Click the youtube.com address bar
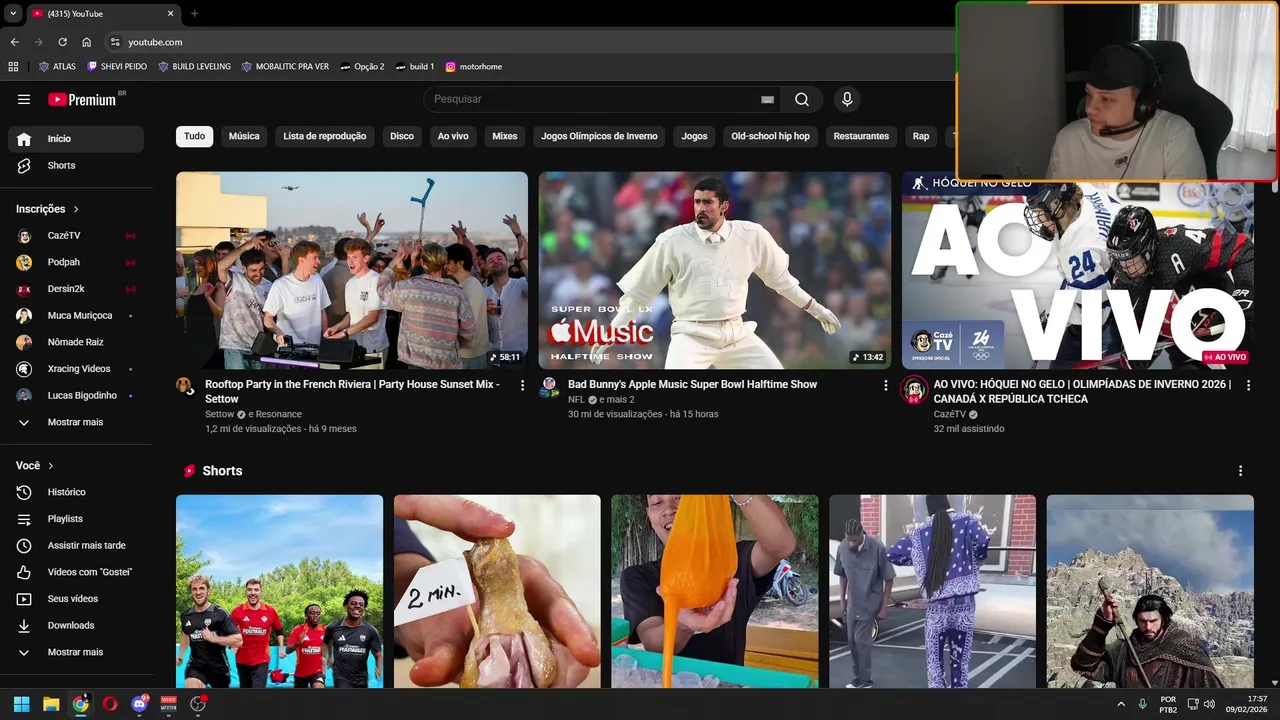1280x720 pixels. (530, 42)
